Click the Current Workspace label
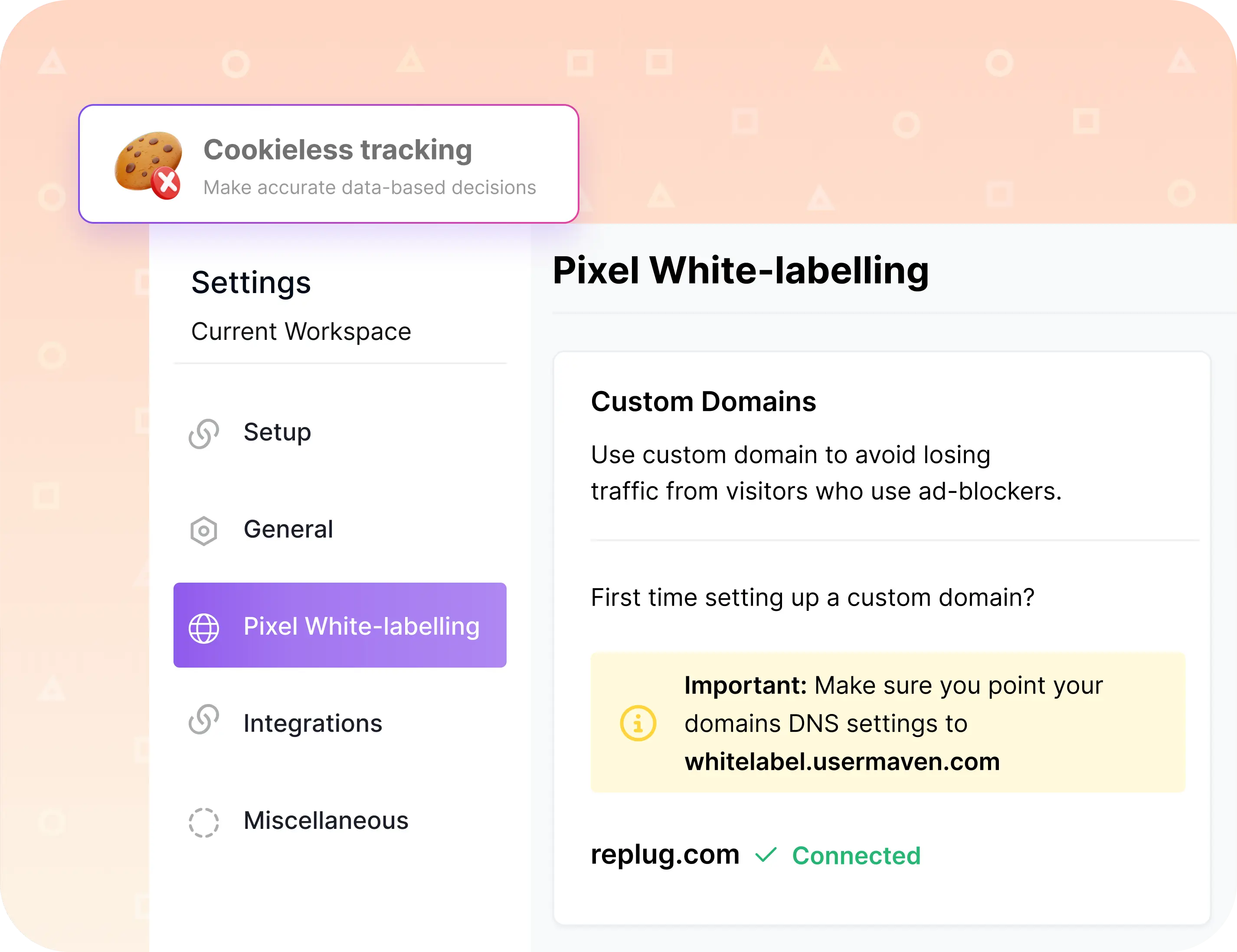The image size is (1237, 952). pos(301,332)
